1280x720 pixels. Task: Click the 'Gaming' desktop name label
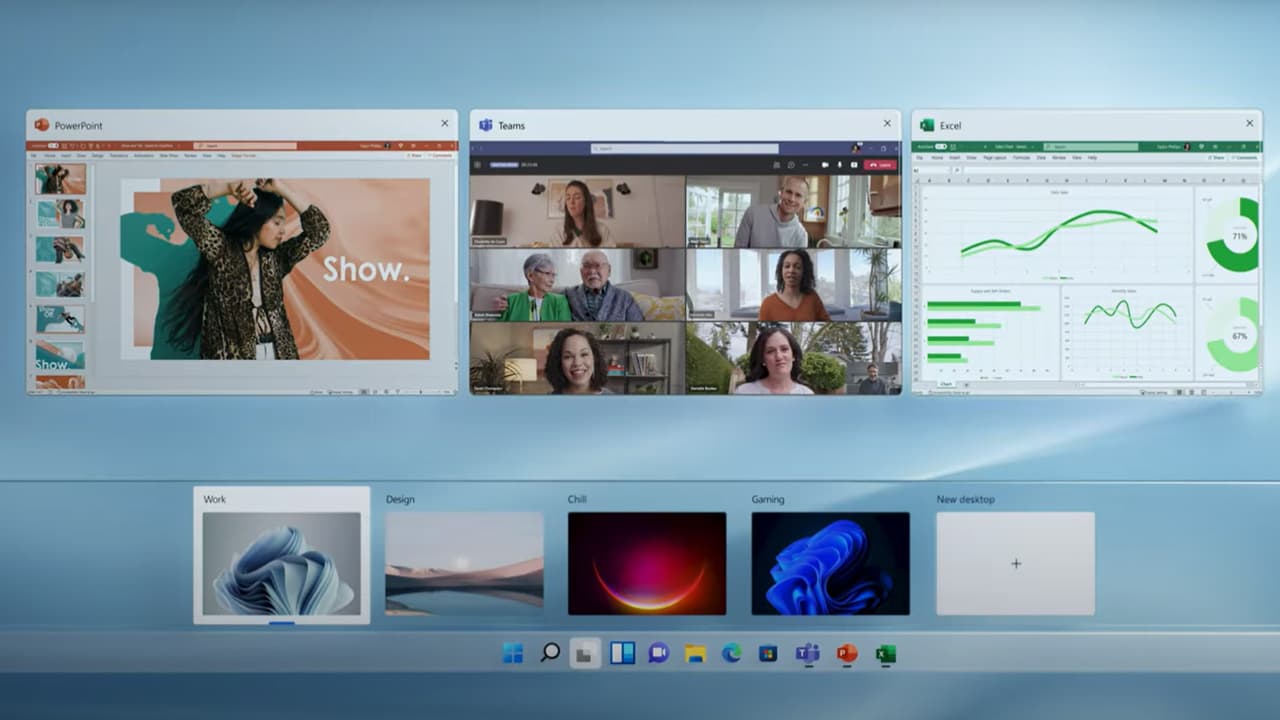pyautogui.click(x=768, y=499)
